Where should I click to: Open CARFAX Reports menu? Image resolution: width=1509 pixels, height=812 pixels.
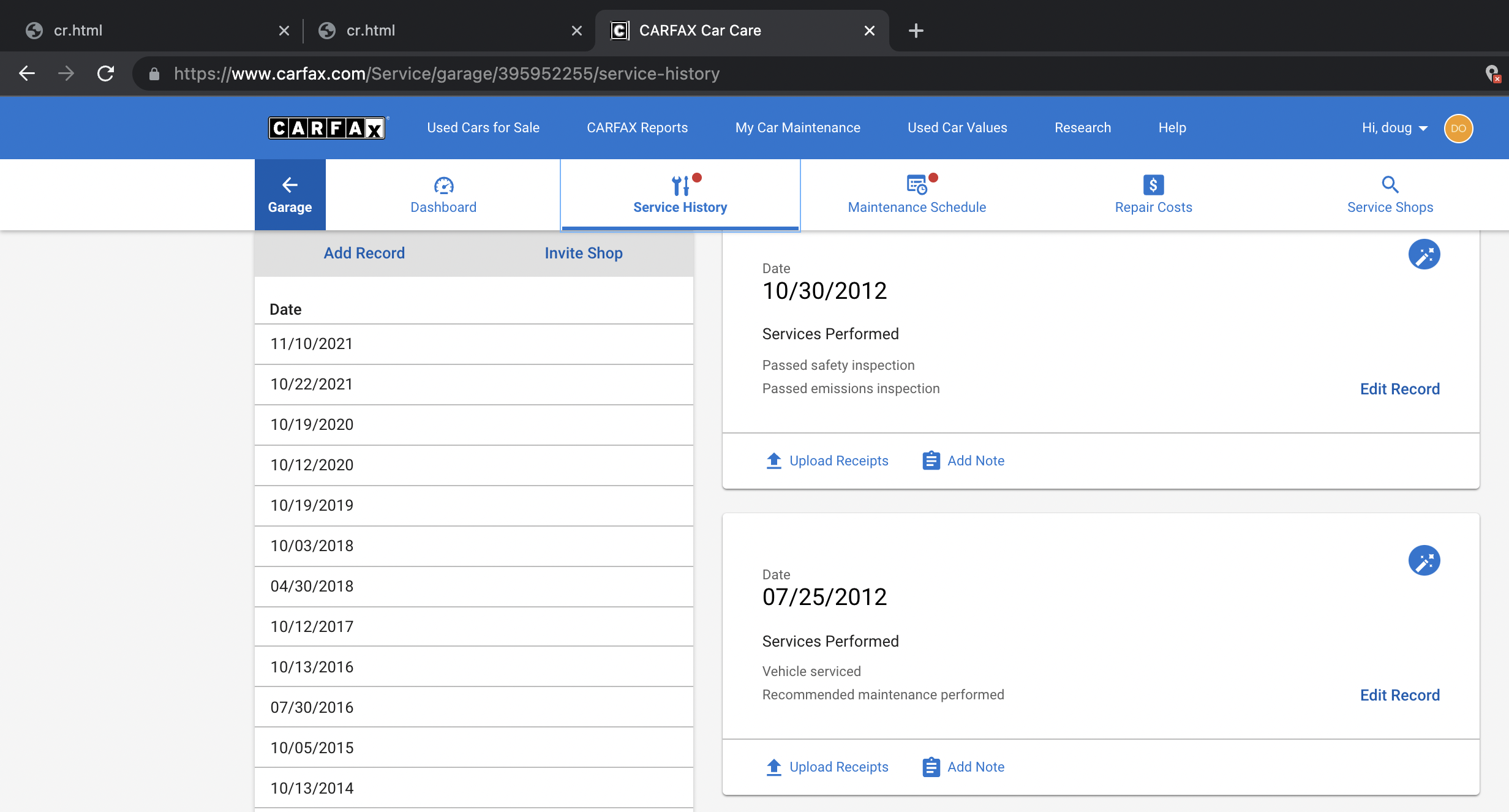coord(637,128)
